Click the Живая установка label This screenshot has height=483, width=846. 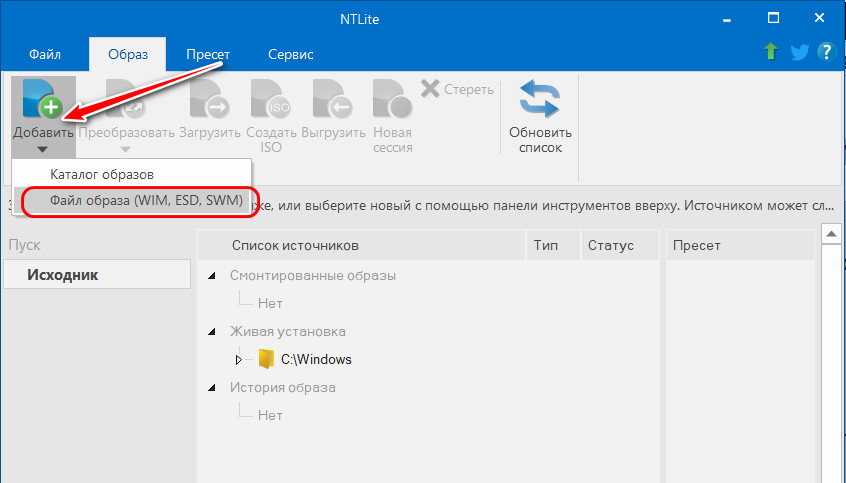point(288,331)
